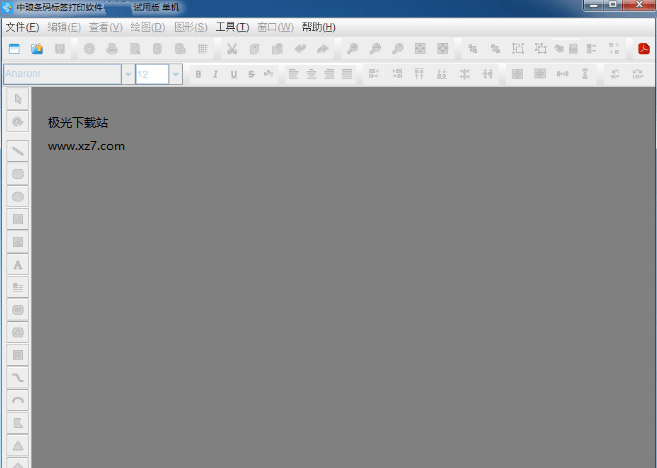Select the S-shaped curve tool

pyautogui.click(x=18, y=378)
